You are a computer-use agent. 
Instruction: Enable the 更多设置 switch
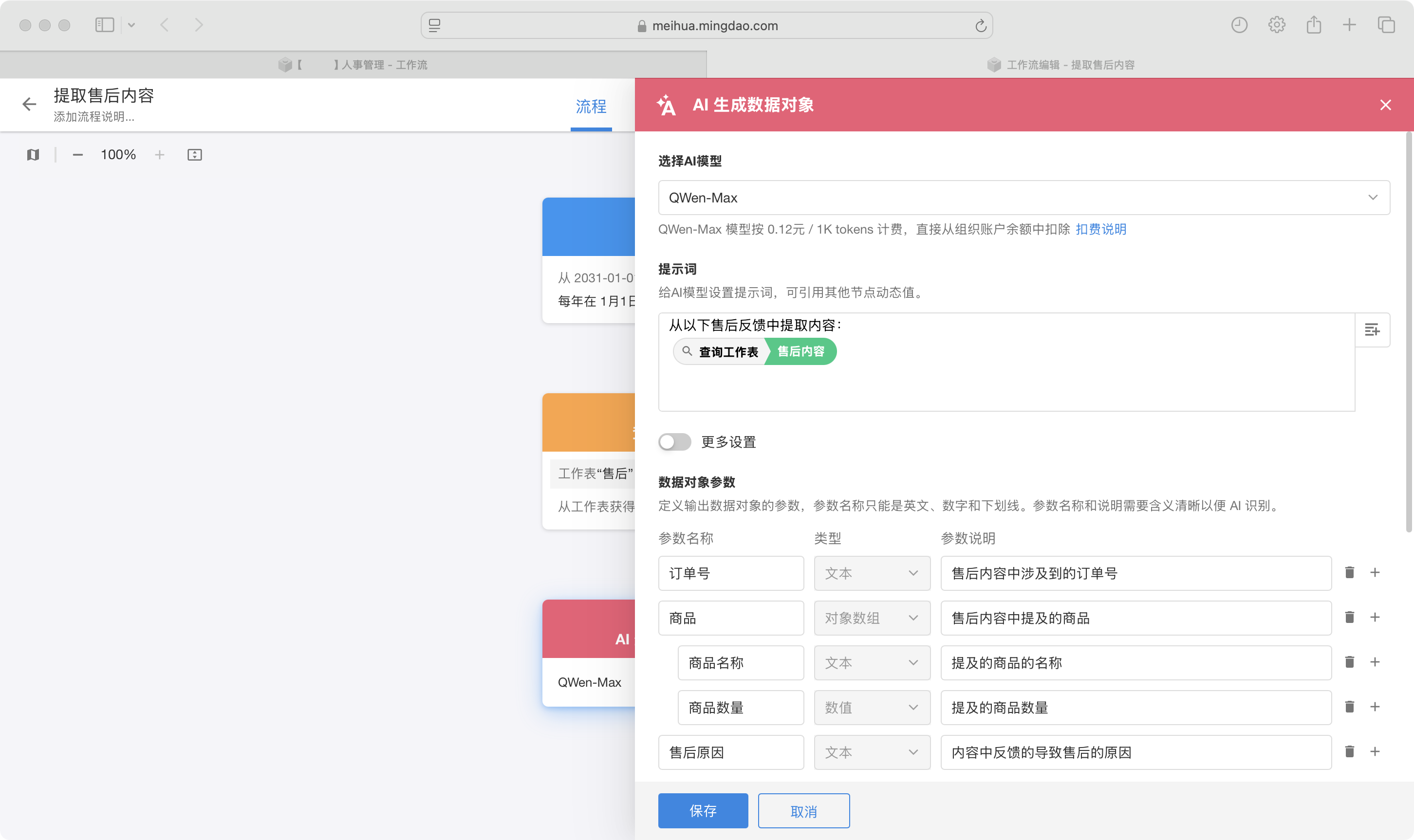click(x=674, y=442)
